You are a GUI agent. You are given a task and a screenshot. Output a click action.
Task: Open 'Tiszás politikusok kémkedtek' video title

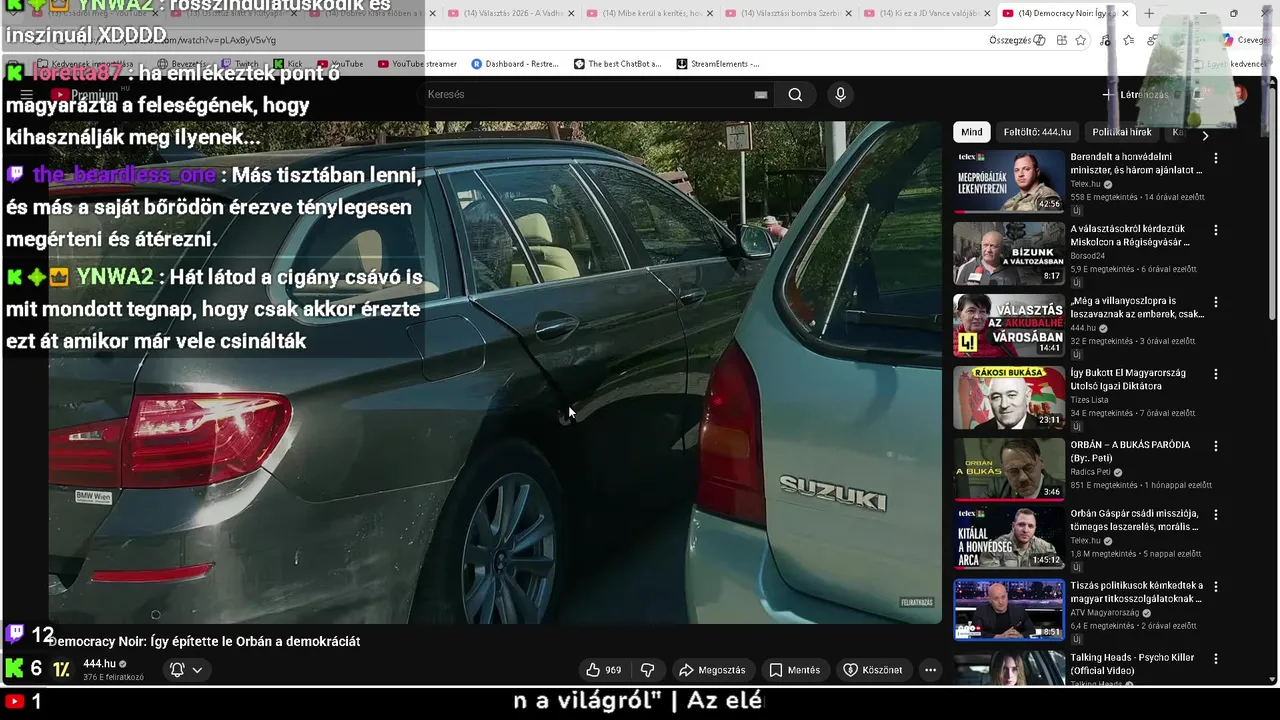click(x=1137, y=592)
